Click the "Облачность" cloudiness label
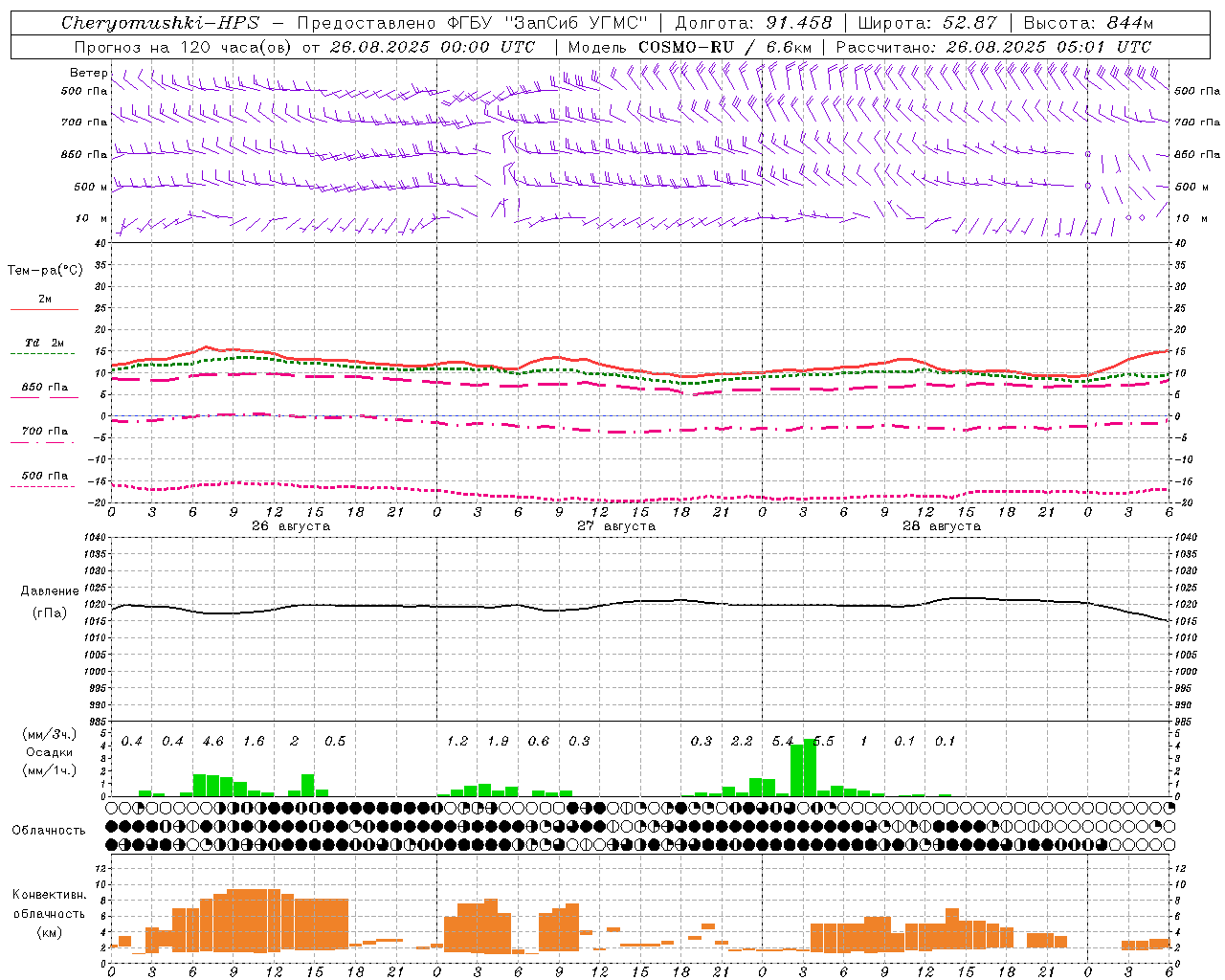This screenshot has height=980, width=1225. coord(49,830)
